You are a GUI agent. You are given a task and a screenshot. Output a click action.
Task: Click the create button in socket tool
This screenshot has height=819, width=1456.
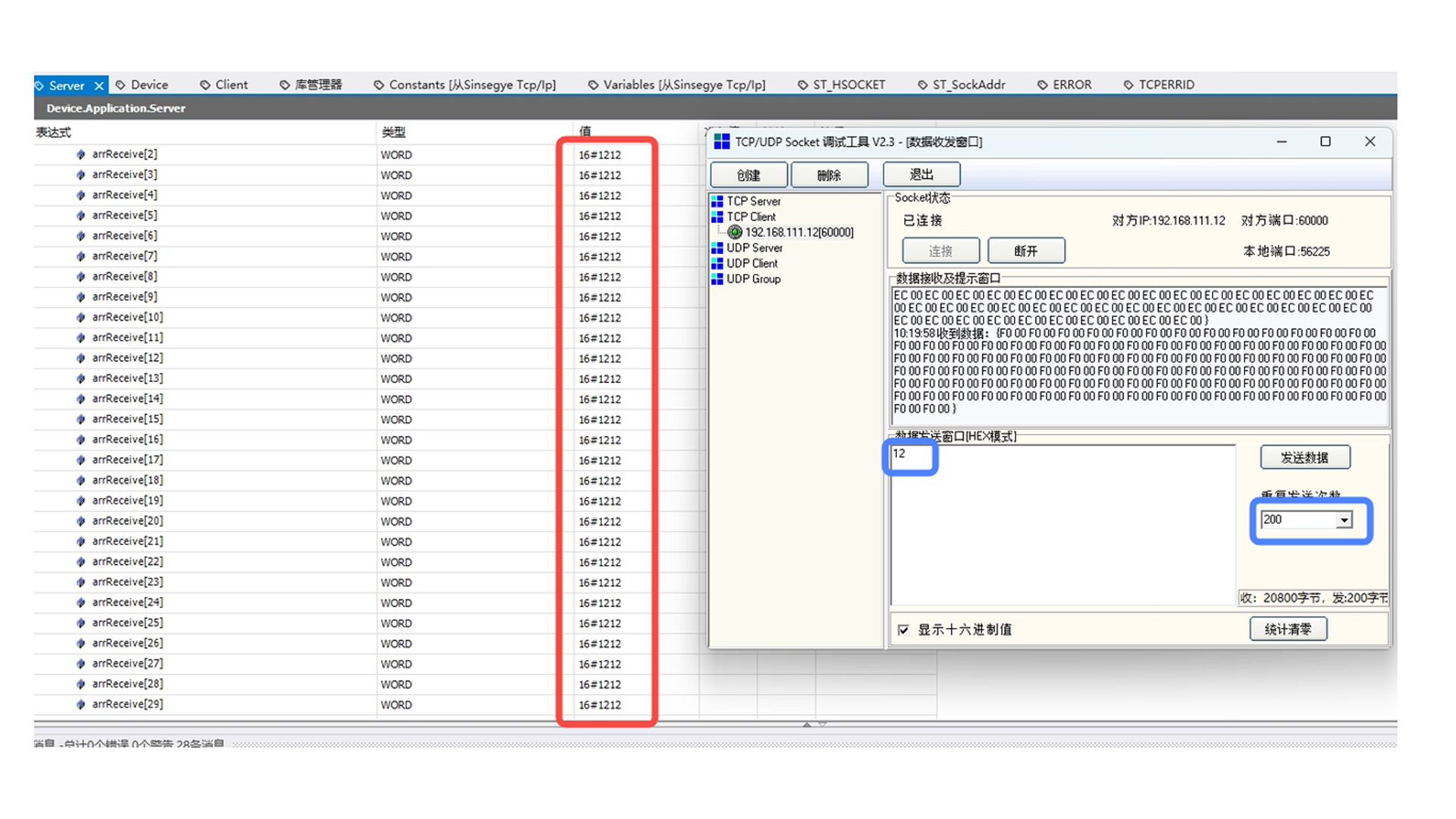pyautogui.click(x=748, y=175)
